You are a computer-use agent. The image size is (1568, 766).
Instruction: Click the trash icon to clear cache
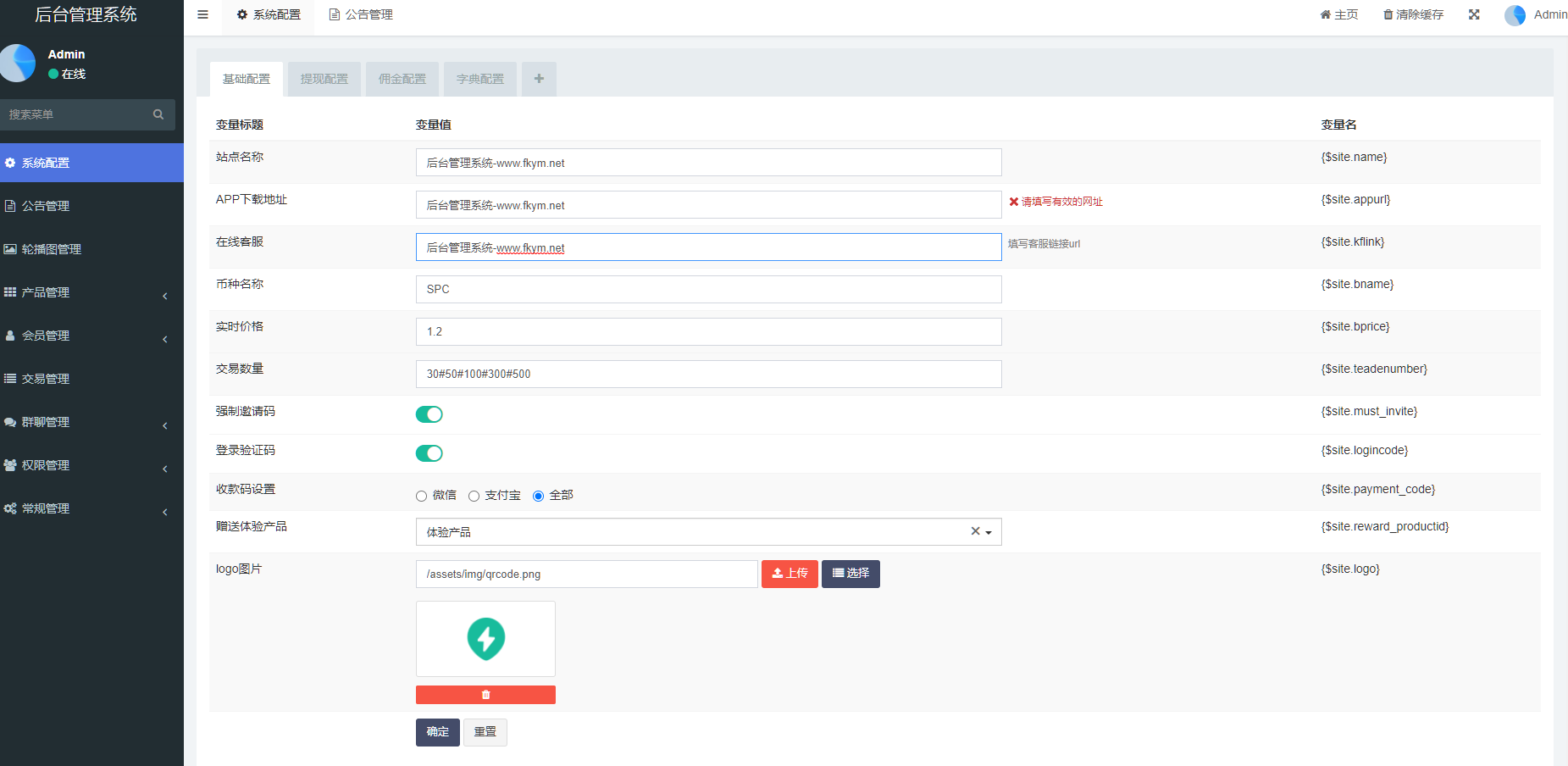[x=1388, y=14]
